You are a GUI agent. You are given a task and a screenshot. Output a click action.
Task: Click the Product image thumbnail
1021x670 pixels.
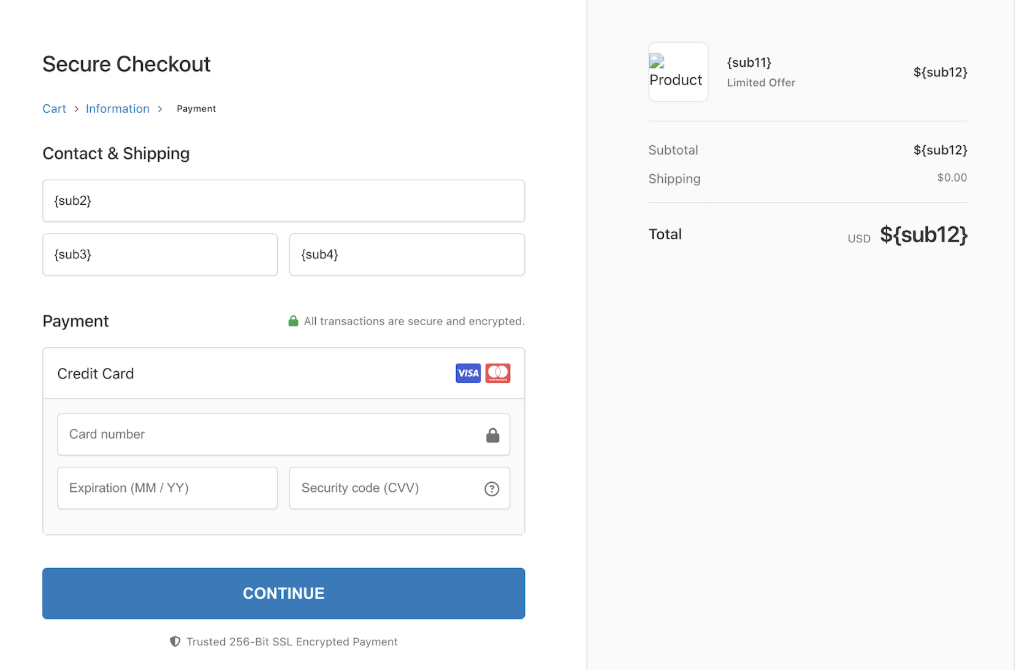click(x=678, y=72)
